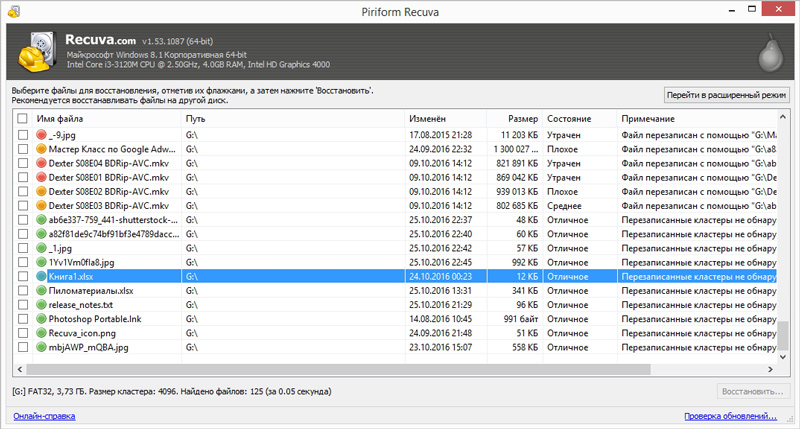Click the red status dot for Dexter S08E04

[x=41, y=163]
